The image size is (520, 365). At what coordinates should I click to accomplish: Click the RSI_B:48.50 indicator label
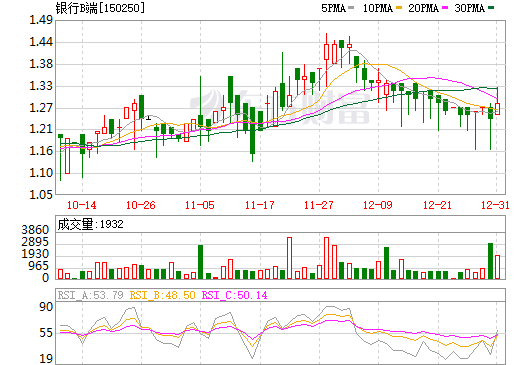click(x=162, y=295)
